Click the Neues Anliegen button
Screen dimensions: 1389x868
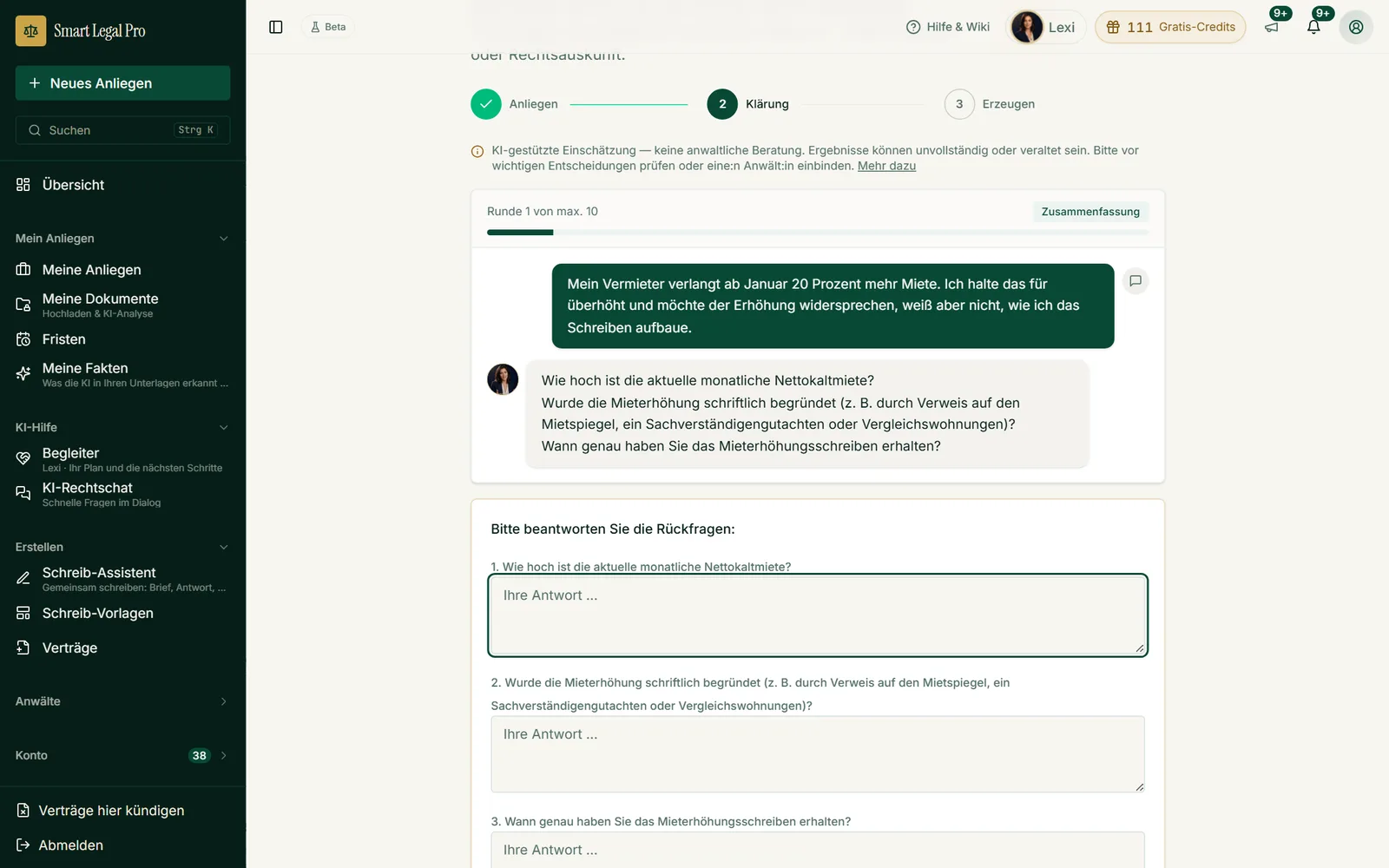(122, 83)
